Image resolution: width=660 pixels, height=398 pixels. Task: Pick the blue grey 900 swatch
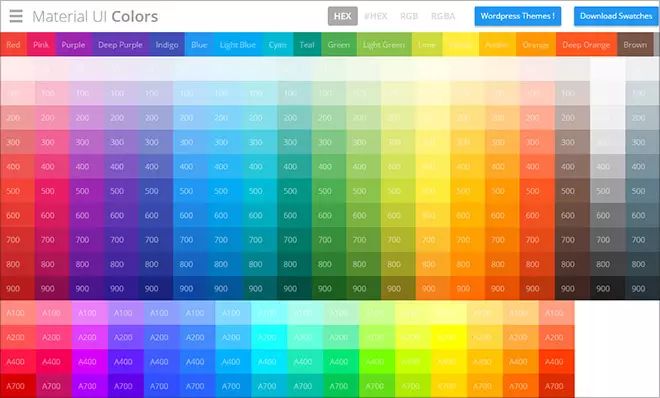[642, 289]
